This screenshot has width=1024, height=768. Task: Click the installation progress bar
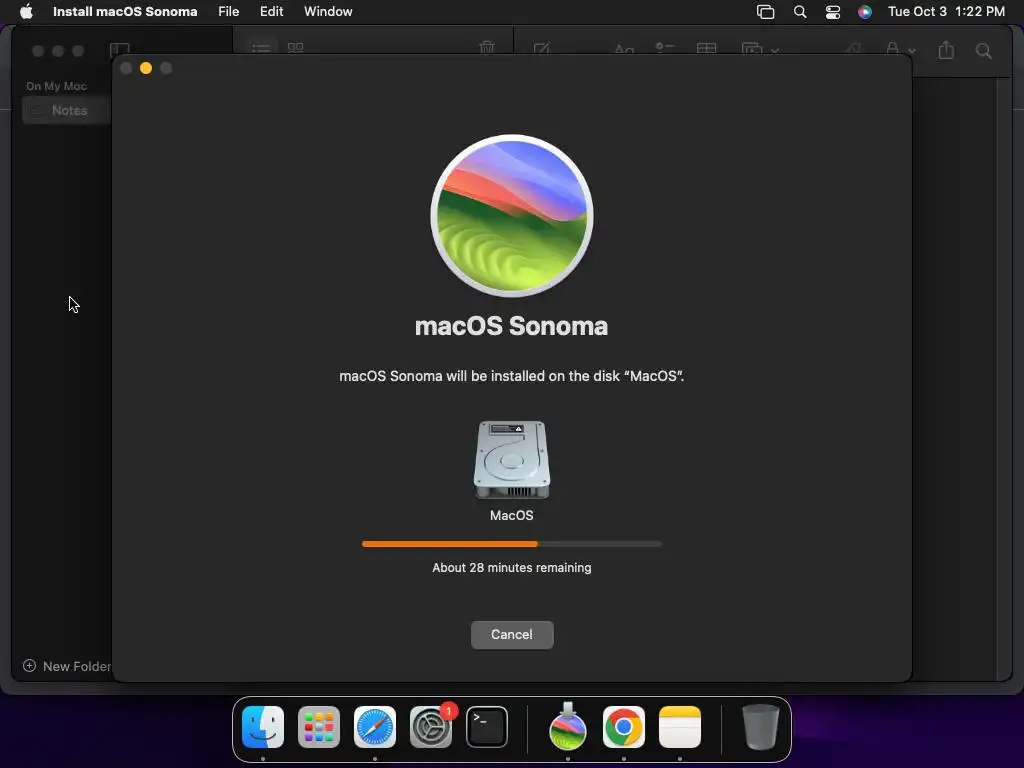(511, 543)
